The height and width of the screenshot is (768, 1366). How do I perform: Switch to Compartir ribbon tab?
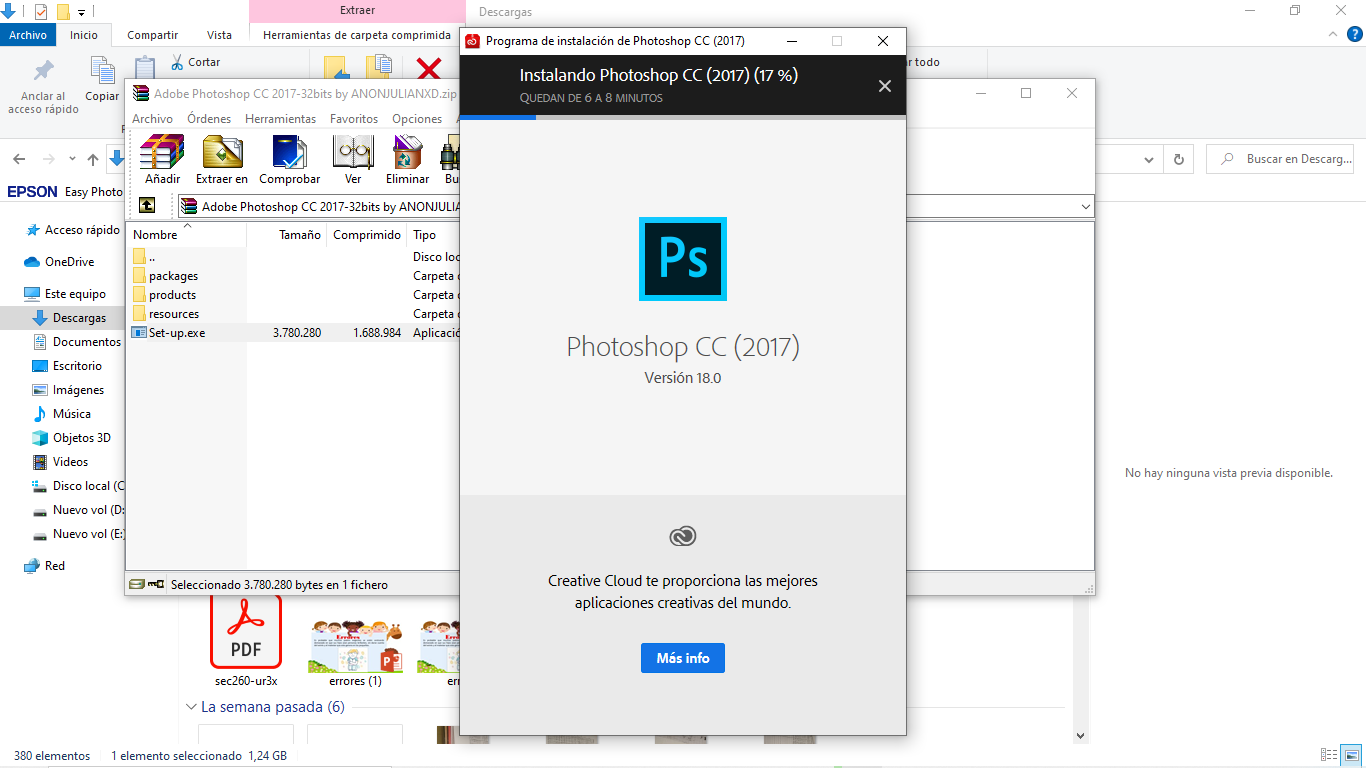coord(152,35)
